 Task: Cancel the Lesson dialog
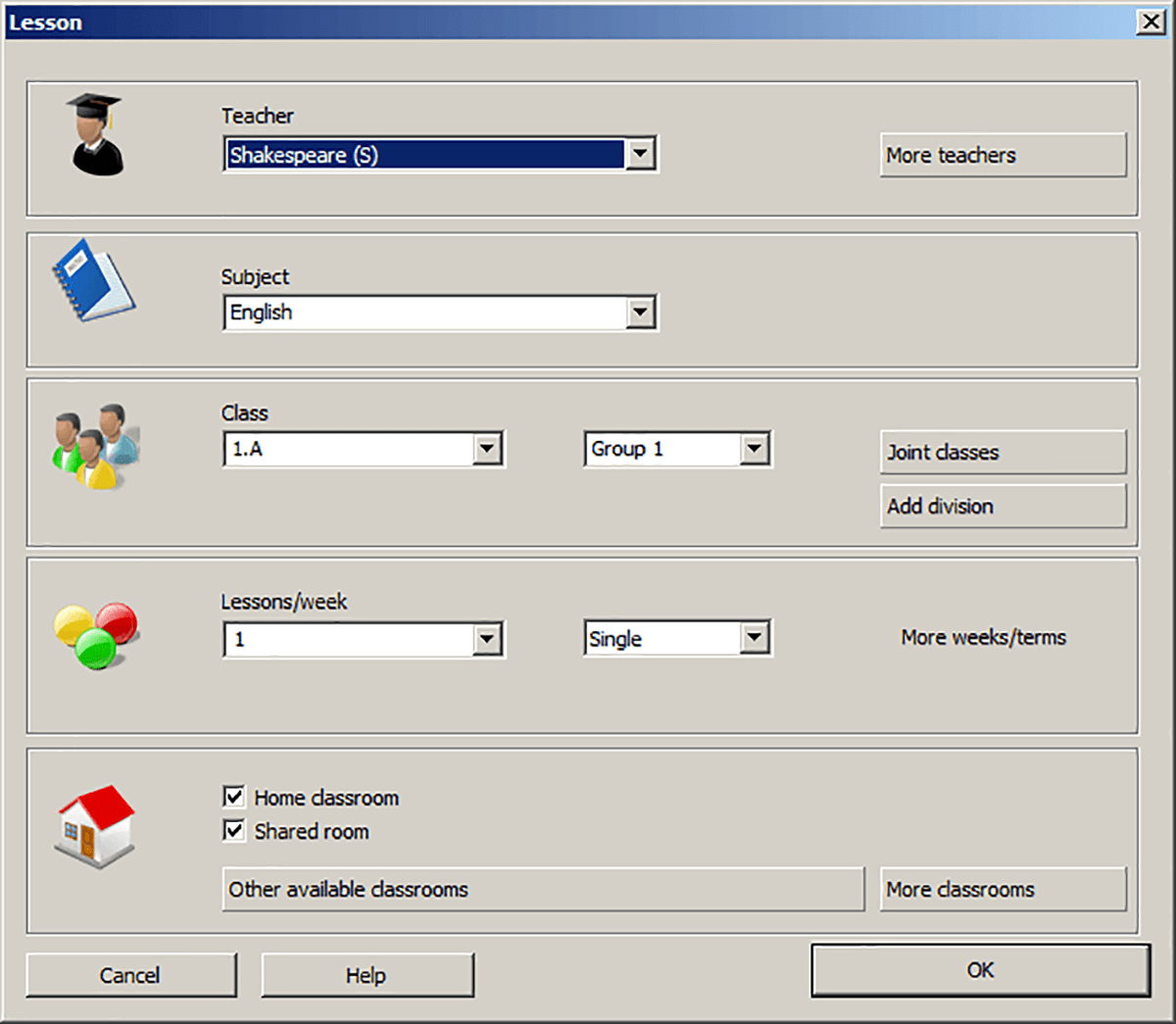[x=131, y=975]
